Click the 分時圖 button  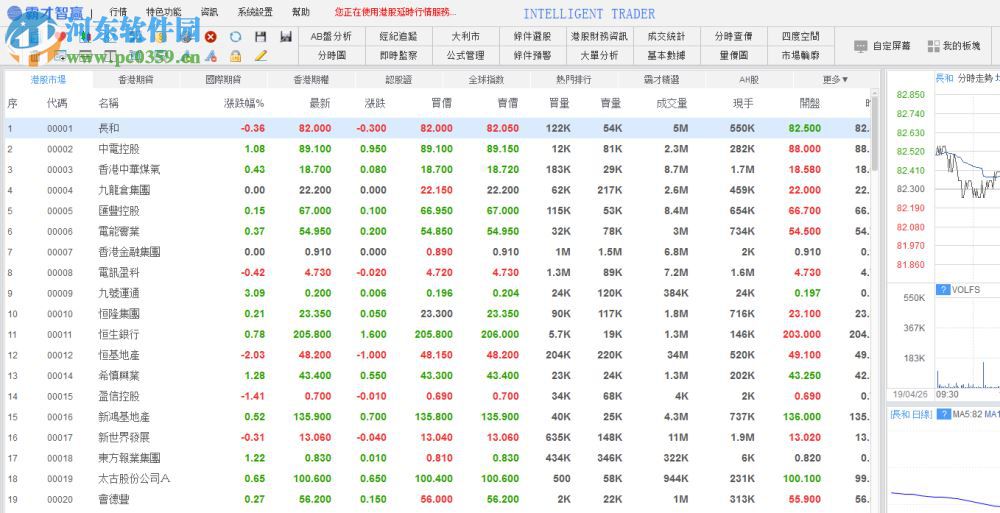[x=331, y=56]
